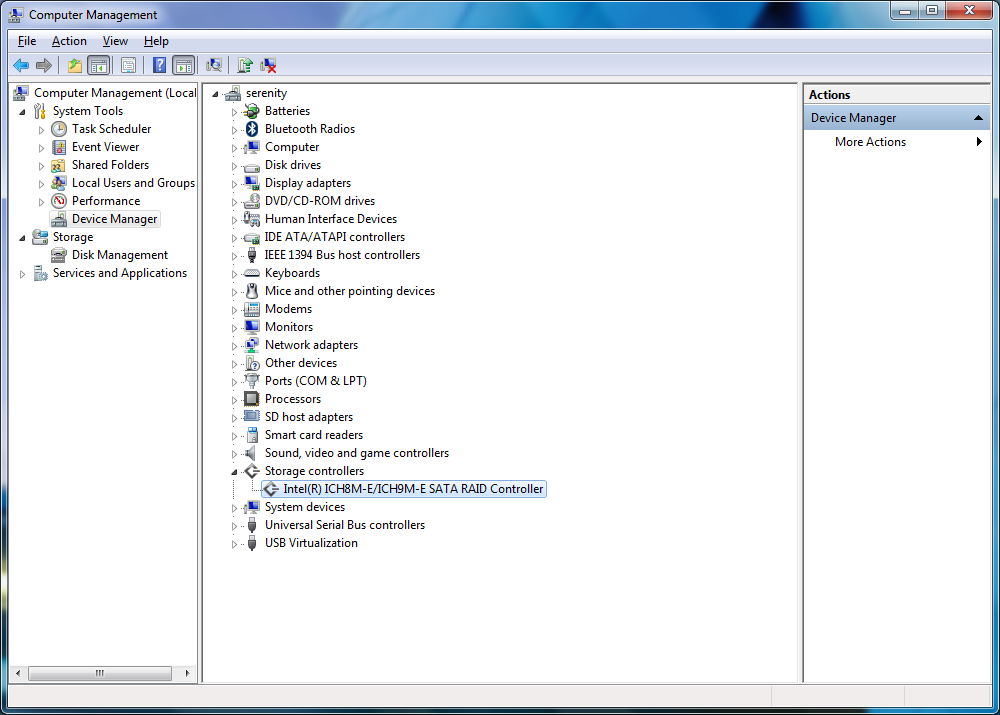Select the DVD/CD-ROM drives icon

[252, 201]
